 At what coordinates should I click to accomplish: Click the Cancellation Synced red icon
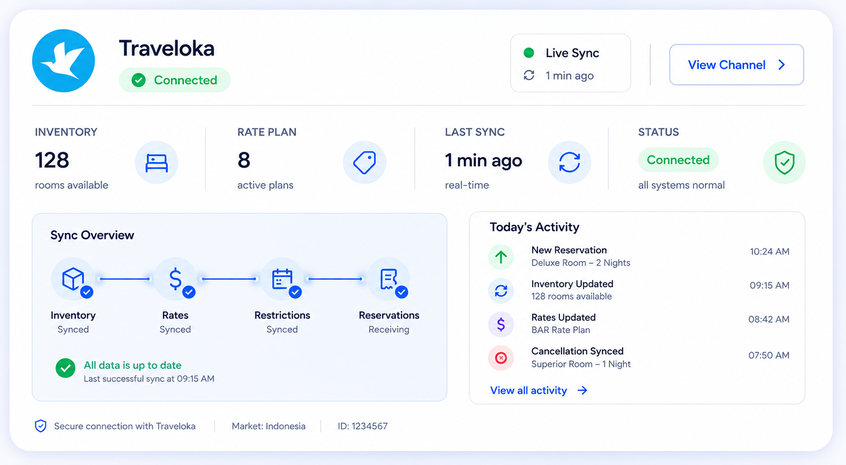(501, 358)
